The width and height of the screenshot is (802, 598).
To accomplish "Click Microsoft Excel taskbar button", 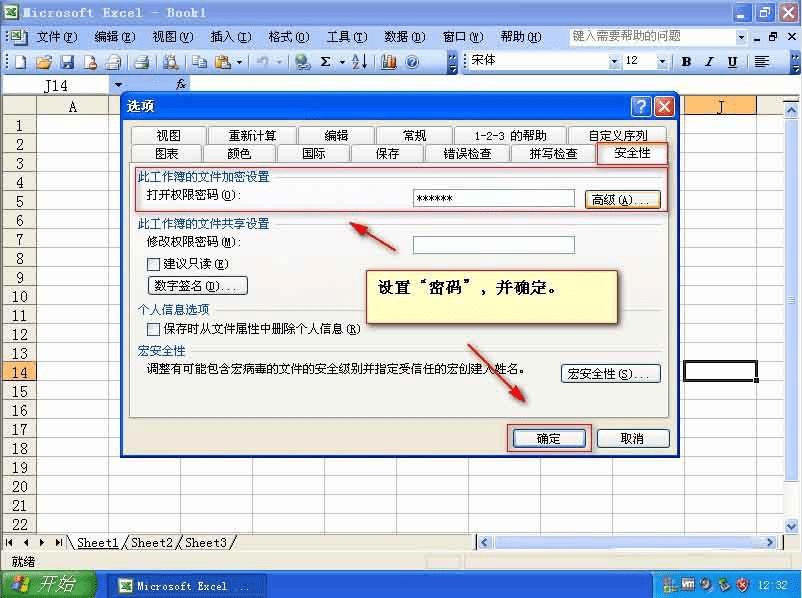I will click(186, 586).
